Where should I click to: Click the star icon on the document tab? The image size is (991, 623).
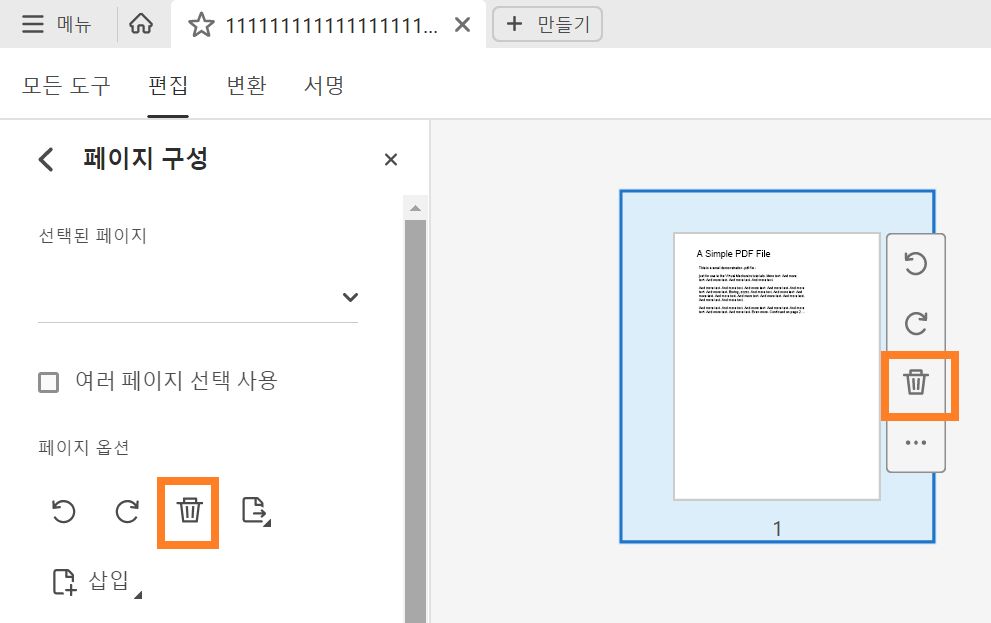point(200,24)
